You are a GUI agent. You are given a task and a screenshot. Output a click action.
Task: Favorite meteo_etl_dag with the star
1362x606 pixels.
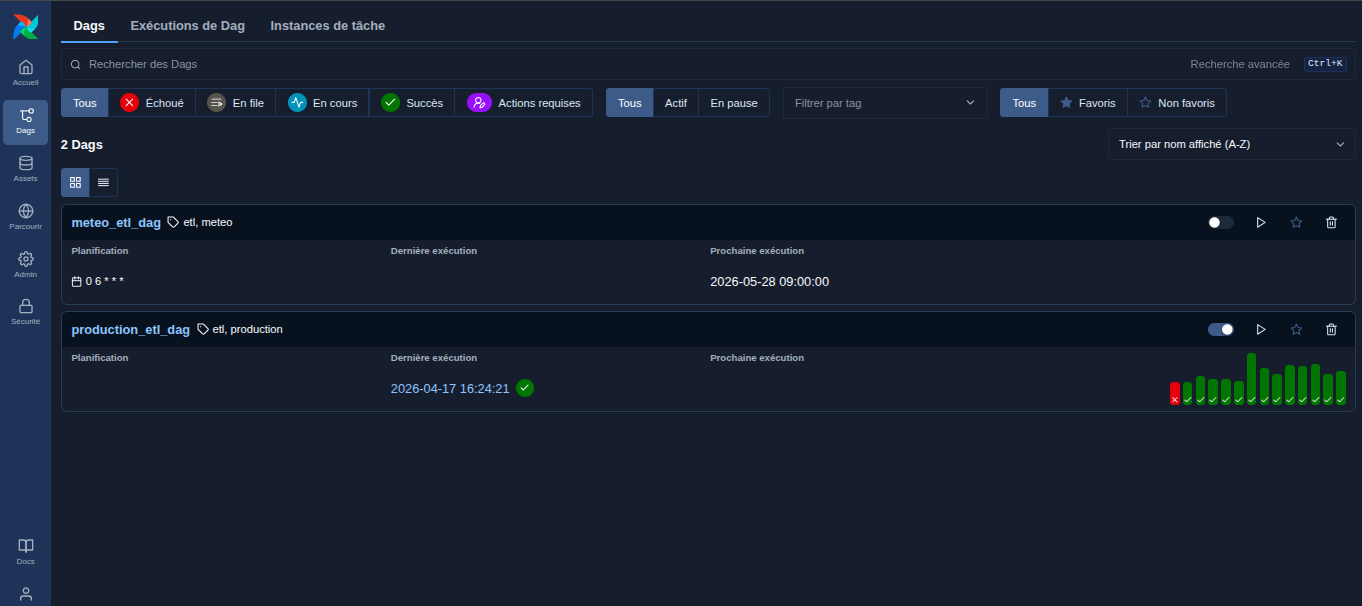1296,222
